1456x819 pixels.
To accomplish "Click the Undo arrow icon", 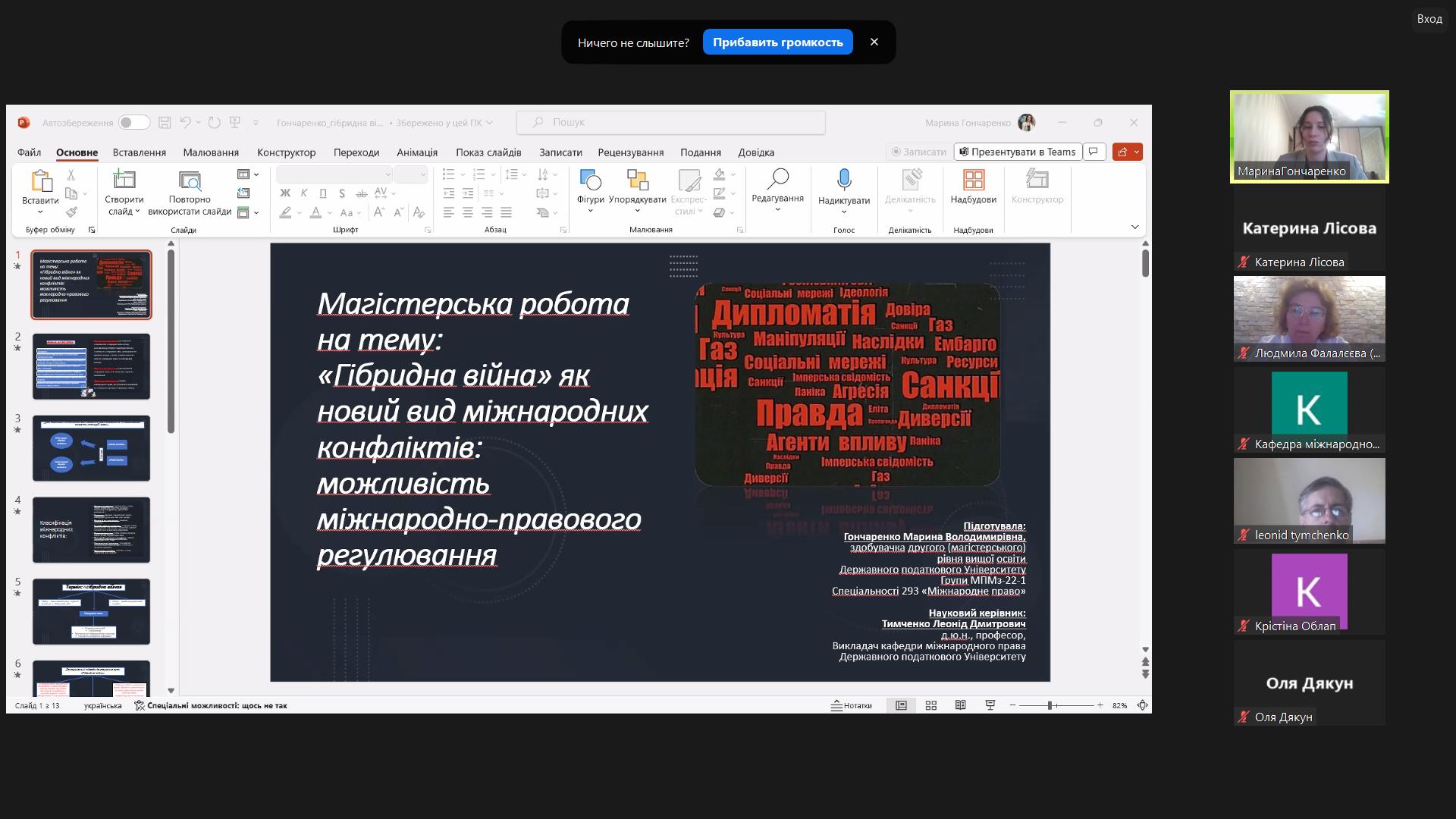I will click(186, 122).
